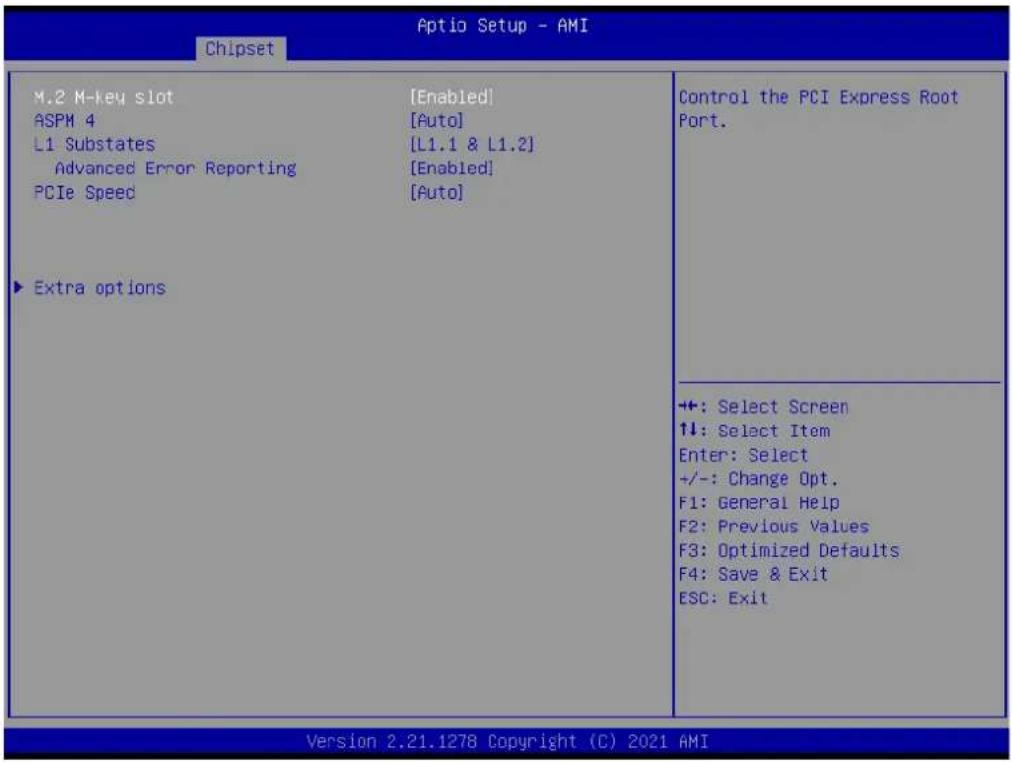Expand the Extra options submenu arrow
This screenshot has height=762, width=1012.
coord(19,287)
